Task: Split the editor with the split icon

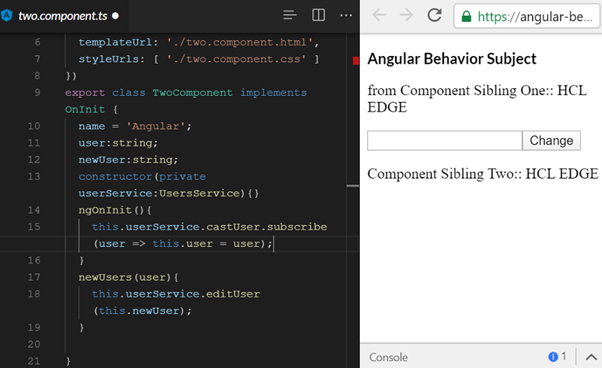Action: tap(318, 15)
